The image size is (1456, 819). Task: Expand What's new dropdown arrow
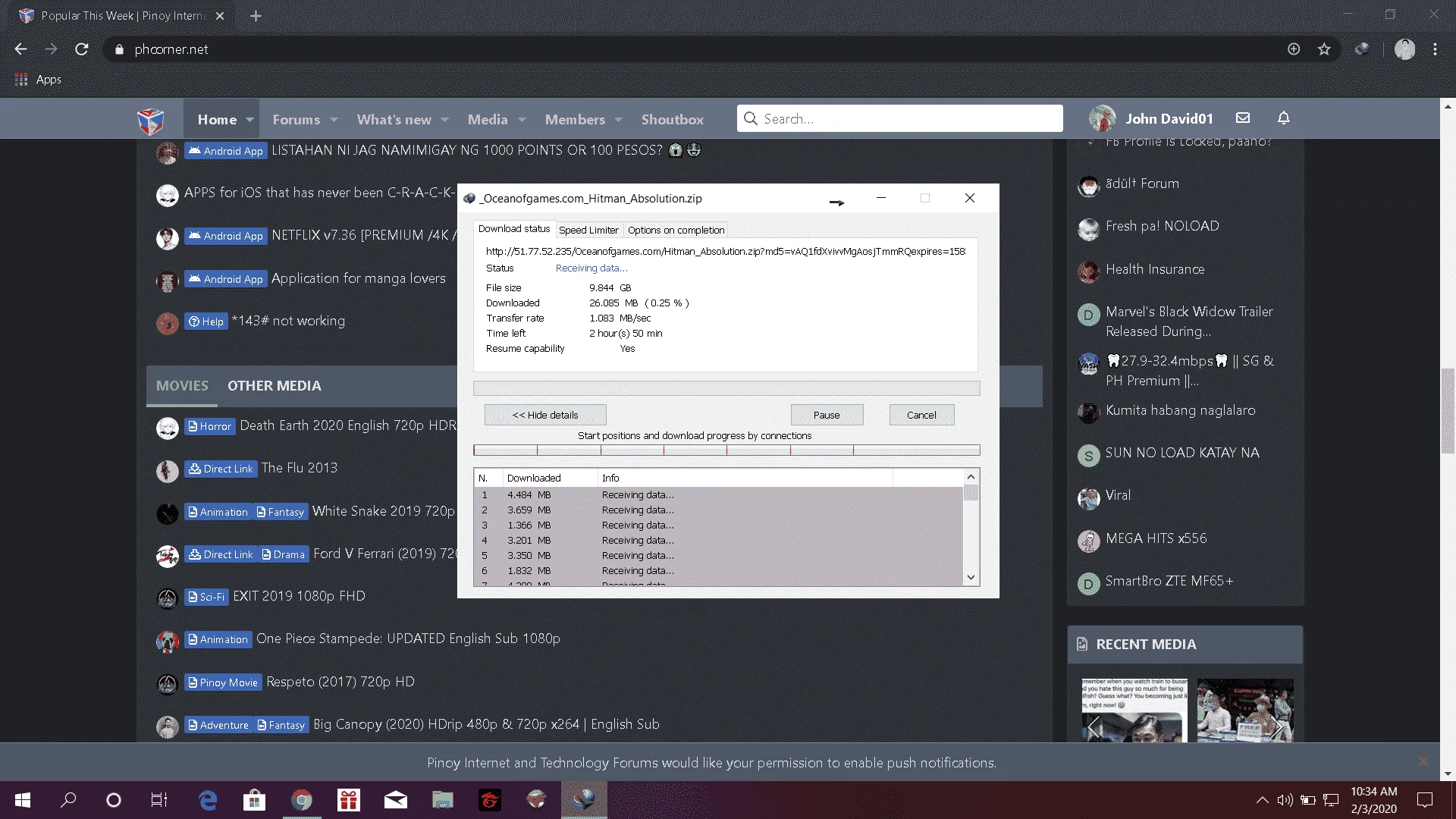pos(445,120)
